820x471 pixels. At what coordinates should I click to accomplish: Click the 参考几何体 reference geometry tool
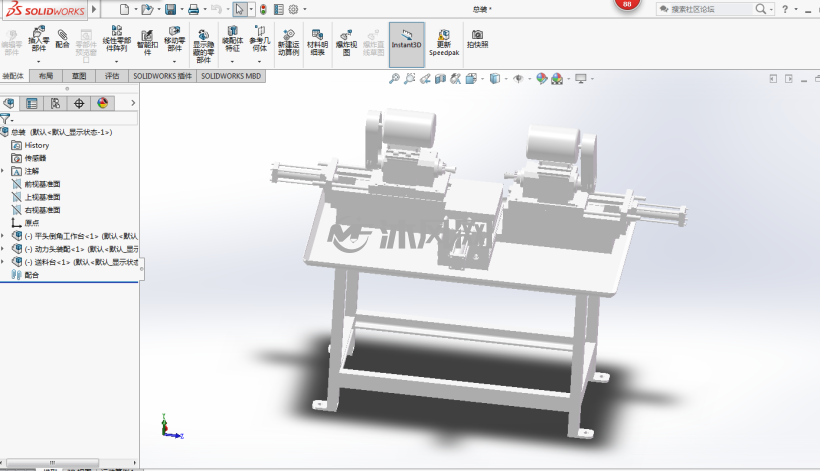point(260,39)
